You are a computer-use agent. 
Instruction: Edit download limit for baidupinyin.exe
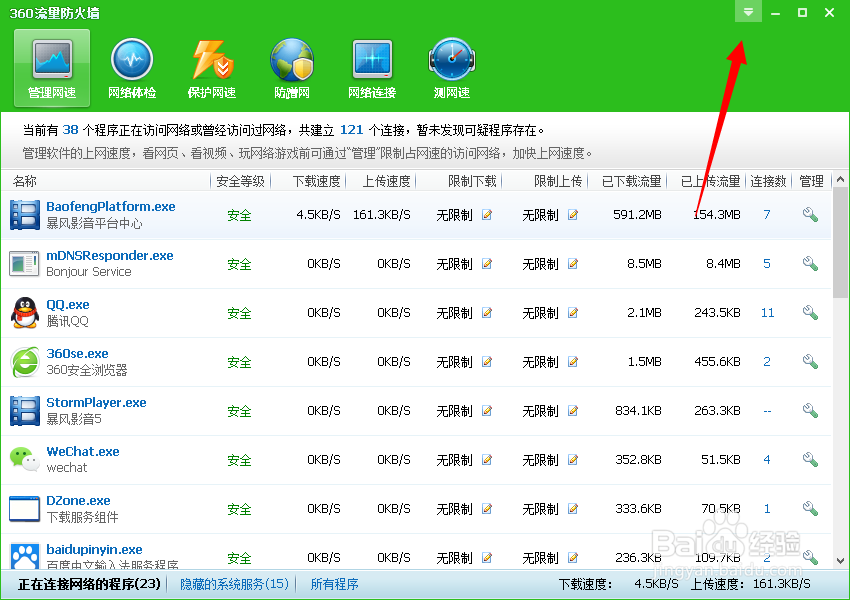point(487,557)
